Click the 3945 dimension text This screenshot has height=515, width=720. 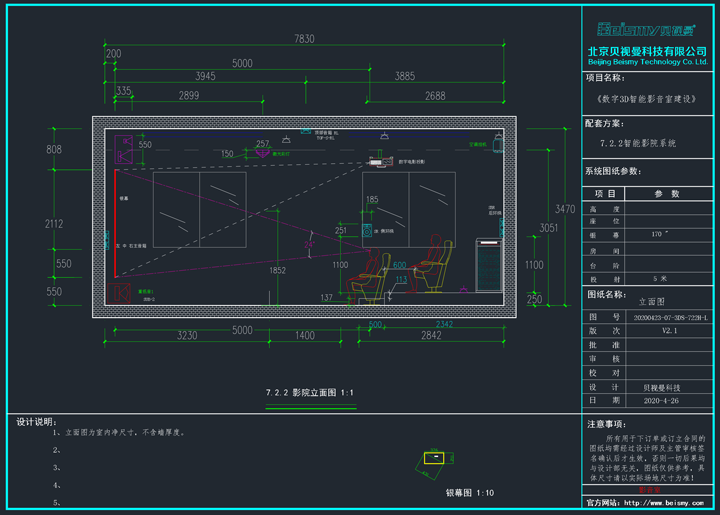click(205, 76)
